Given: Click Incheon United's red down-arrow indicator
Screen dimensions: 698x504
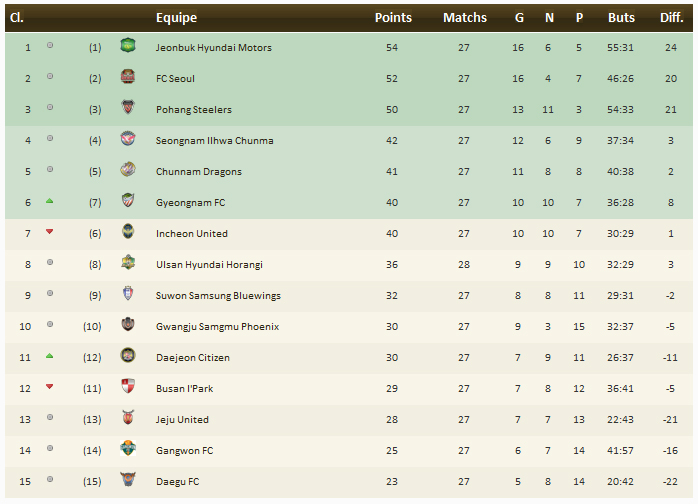Looking at the screenshot, I should [50, 233].
